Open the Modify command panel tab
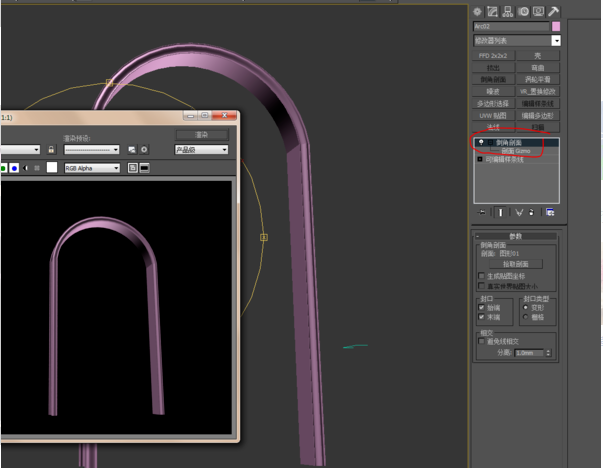Image resolution: width=603 pixels, height=468 pixels. [x=493, y=12]
